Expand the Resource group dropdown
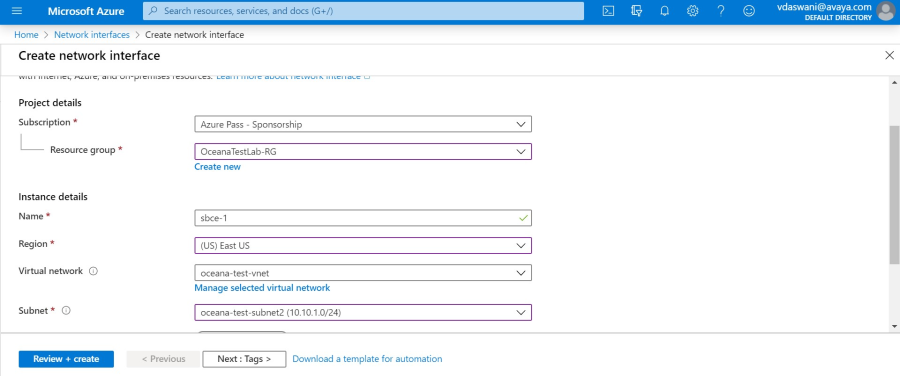Screen dimensions: 900x376 click(x=363, y=152)
